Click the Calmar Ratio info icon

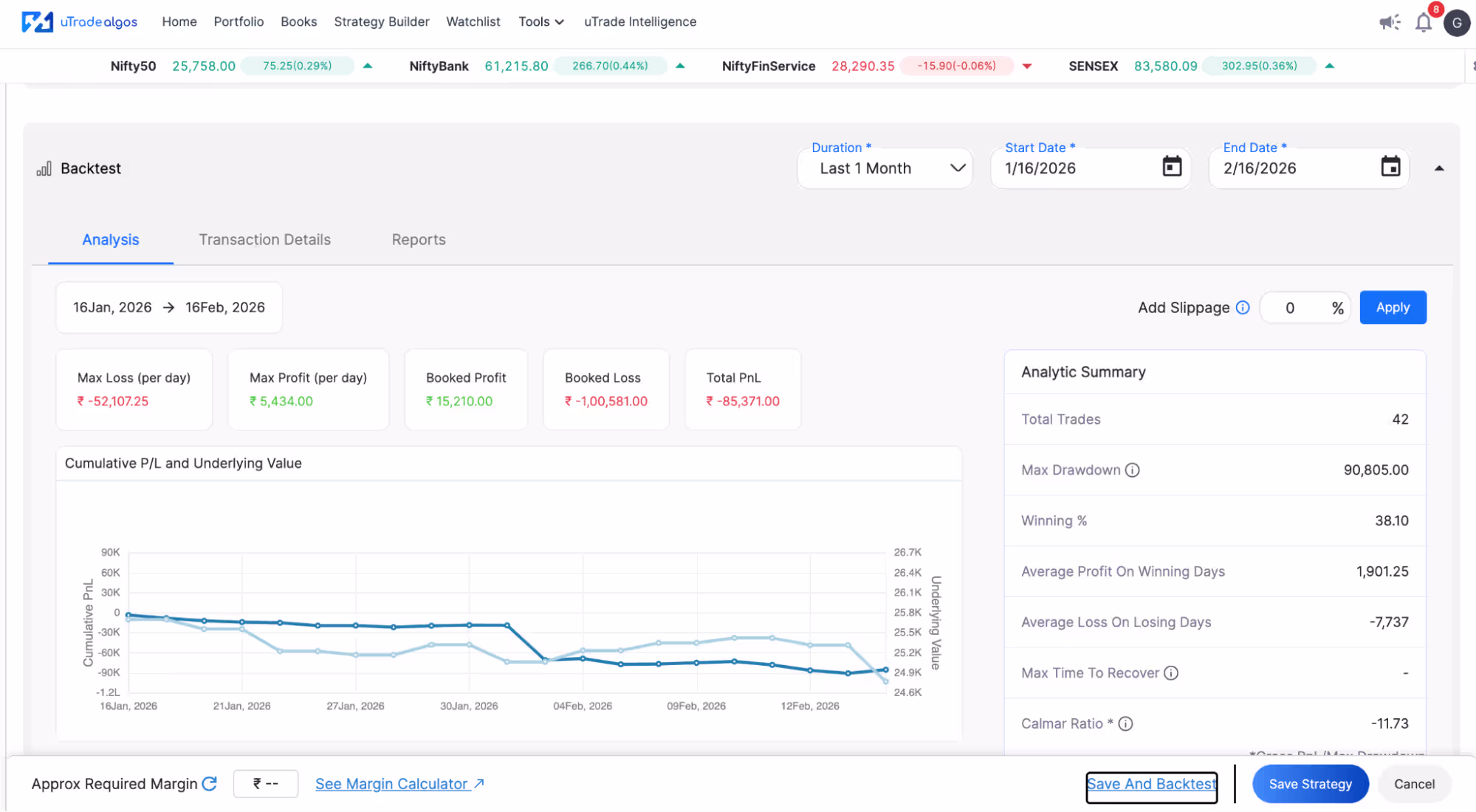coord(1125,724)
